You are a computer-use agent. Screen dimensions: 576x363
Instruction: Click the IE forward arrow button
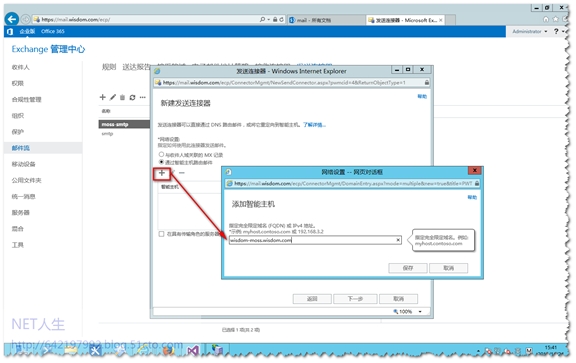(25, 19)
